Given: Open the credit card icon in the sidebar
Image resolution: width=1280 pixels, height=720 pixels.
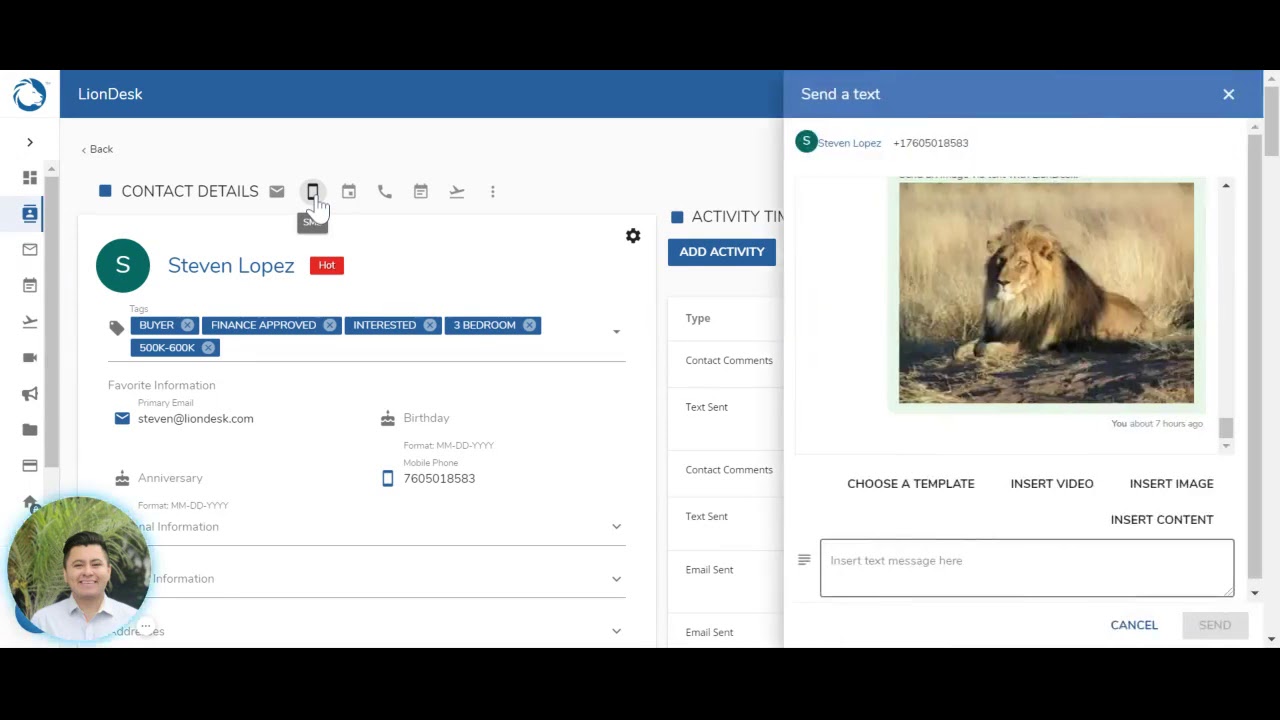Looking at the screenshot, I should (x=30, y=466).
